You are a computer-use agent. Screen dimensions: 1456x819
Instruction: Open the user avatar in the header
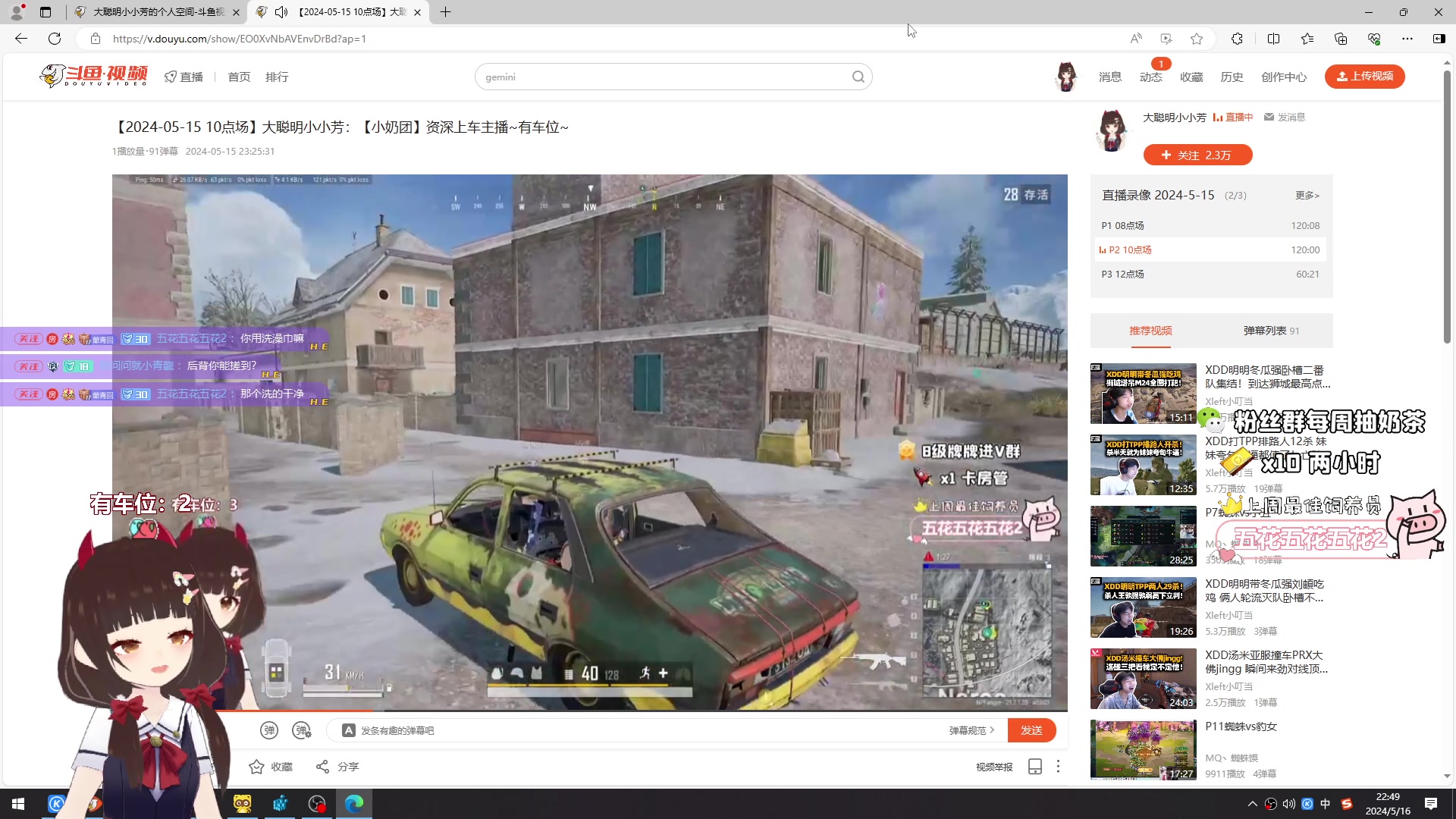pos(1066,77)
